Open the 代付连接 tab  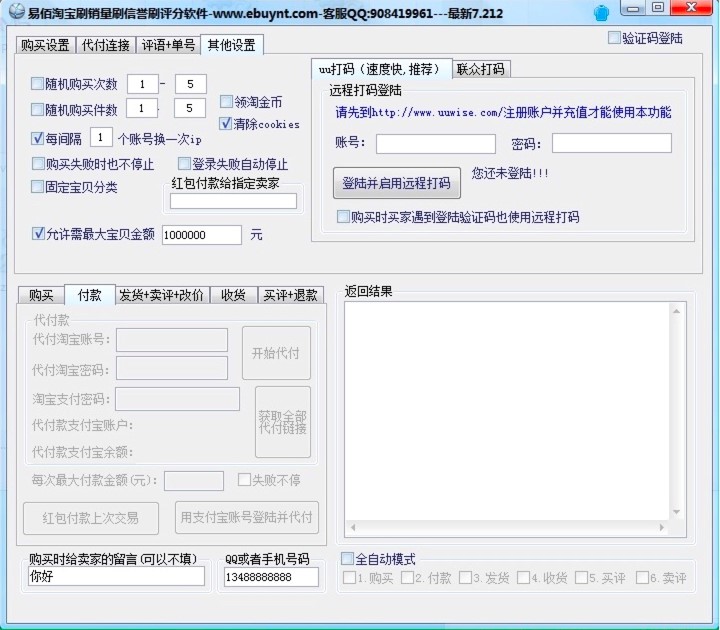tap(105, 46)
